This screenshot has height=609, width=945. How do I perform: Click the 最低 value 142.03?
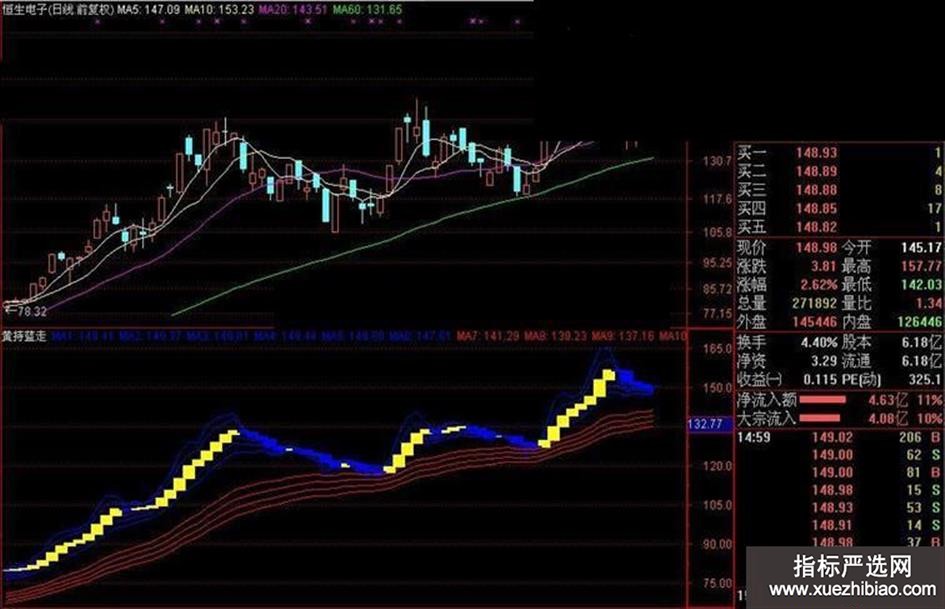(x=921, y=284)
